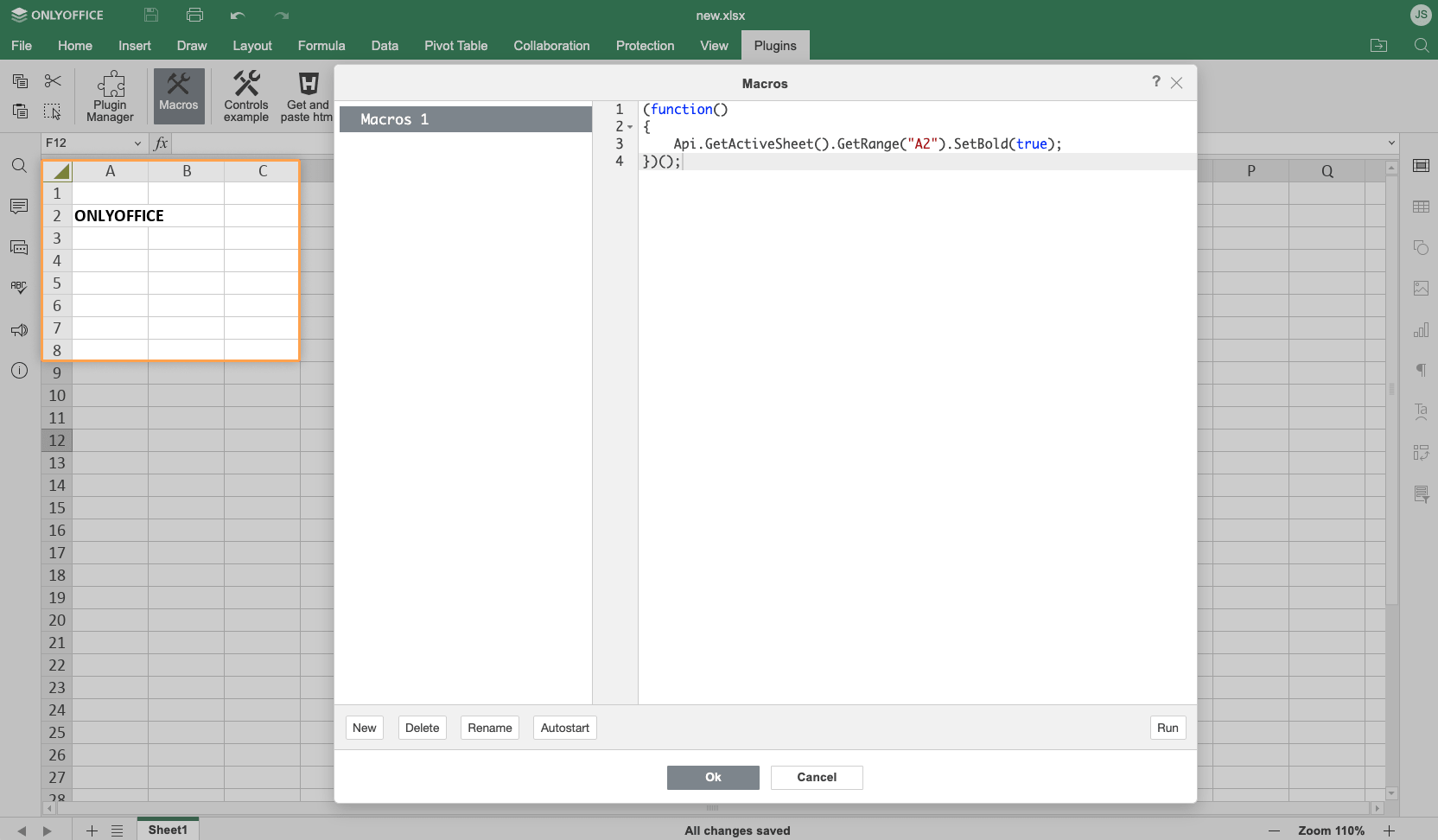Open Text Art settings in right sidebar
This screenshot has height=840, width=1438.
coord(1421,411)
